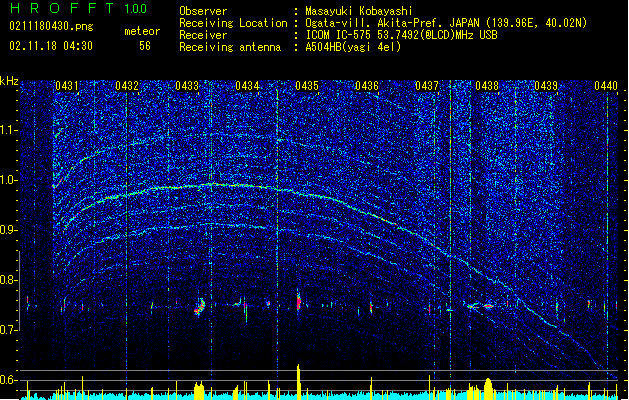Screen dimensions: 629x400
Task: Select the Ogata-vill. Akita-Pref. JAPAN location text
Action: click(446, 23)
